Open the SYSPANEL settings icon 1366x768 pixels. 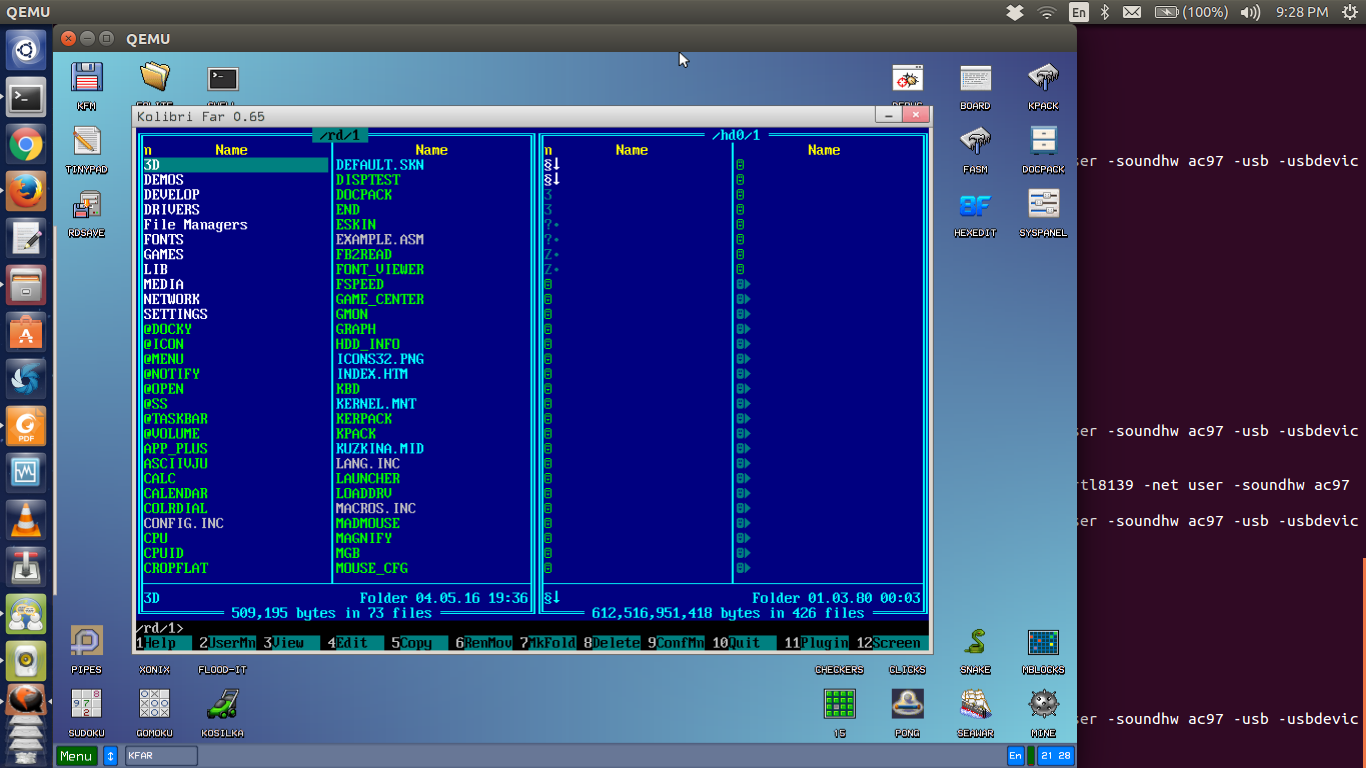click(1043, 205)
